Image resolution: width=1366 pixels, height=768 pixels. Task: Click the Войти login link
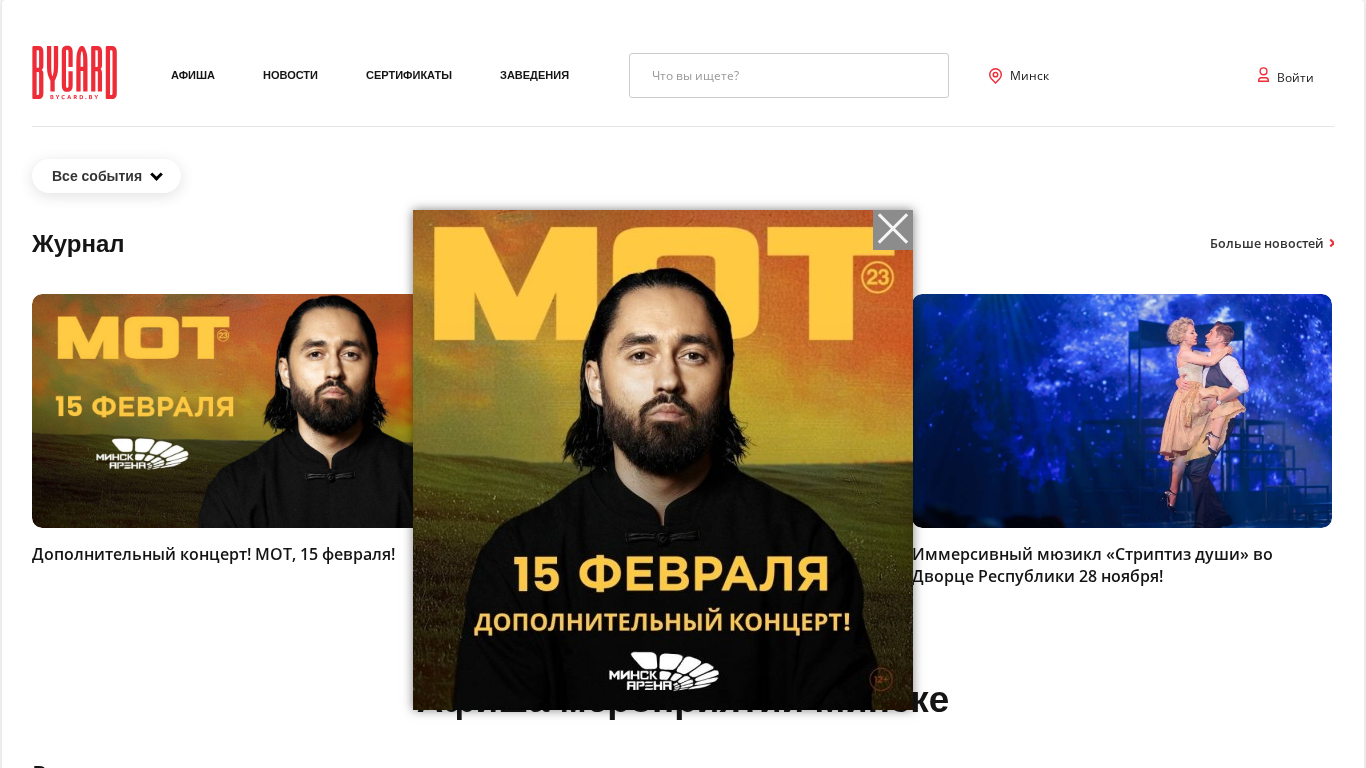tap(1295, 77)
